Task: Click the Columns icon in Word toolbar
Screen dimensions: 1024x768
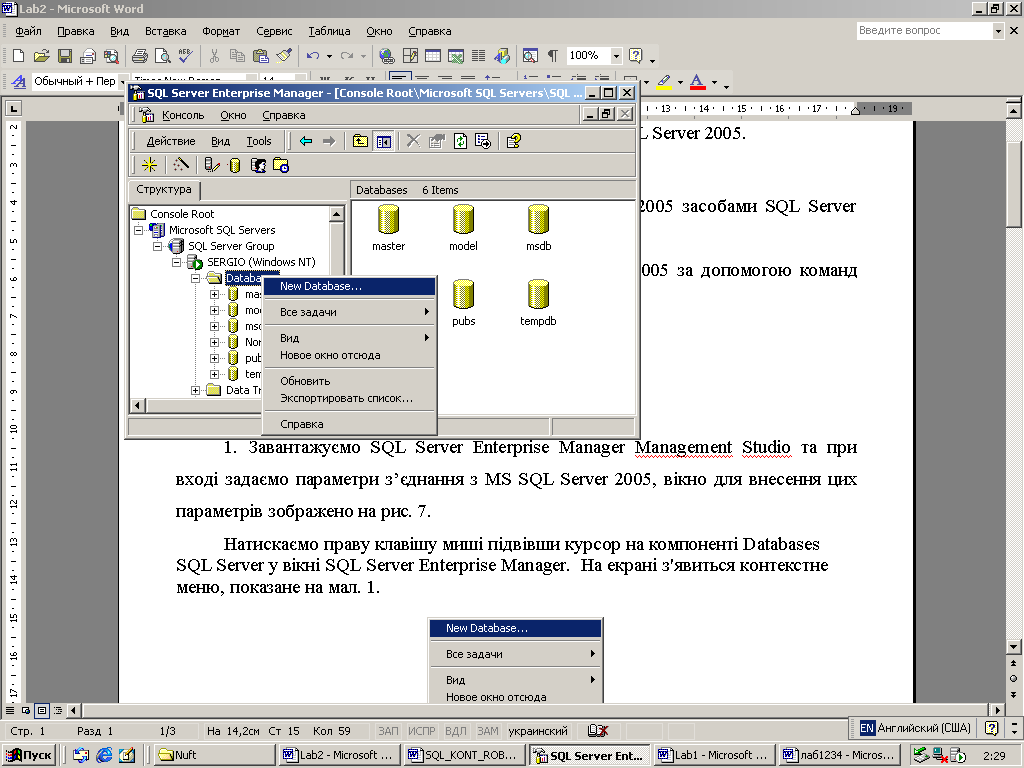Action: coord(479,56)
